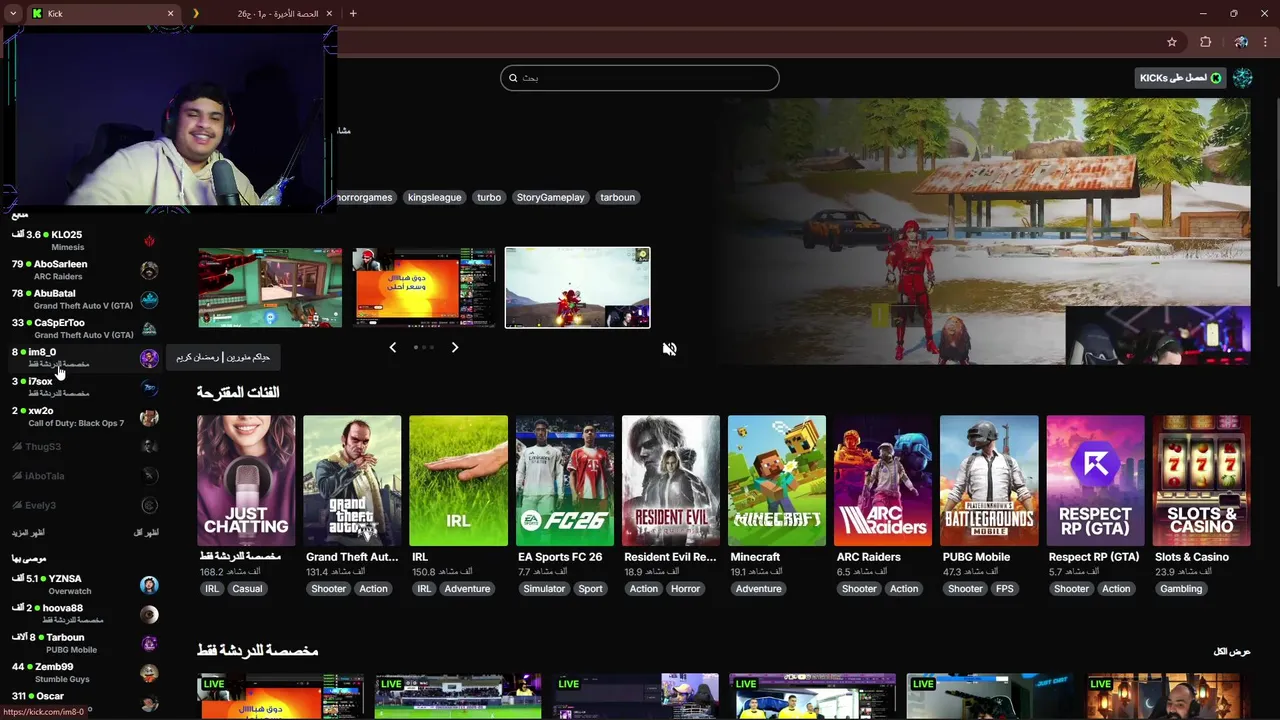Image resolution: width=1280 pixels, height=720 pixels.
Task: Open EA Sports FC 26 category card
Action: click(x=564, y=481)
